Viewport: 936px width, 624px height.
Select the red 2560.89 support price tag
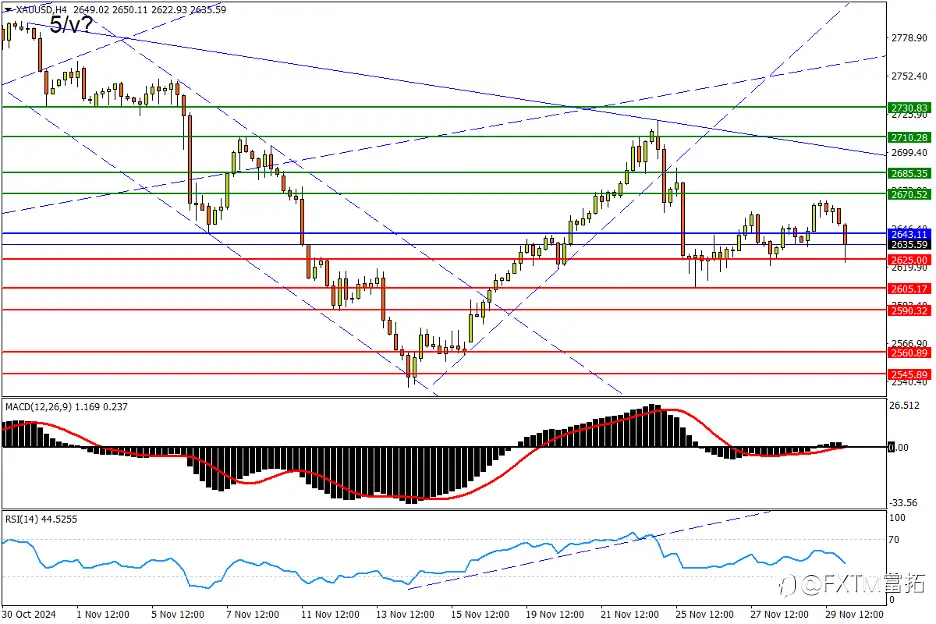(909, 353)
